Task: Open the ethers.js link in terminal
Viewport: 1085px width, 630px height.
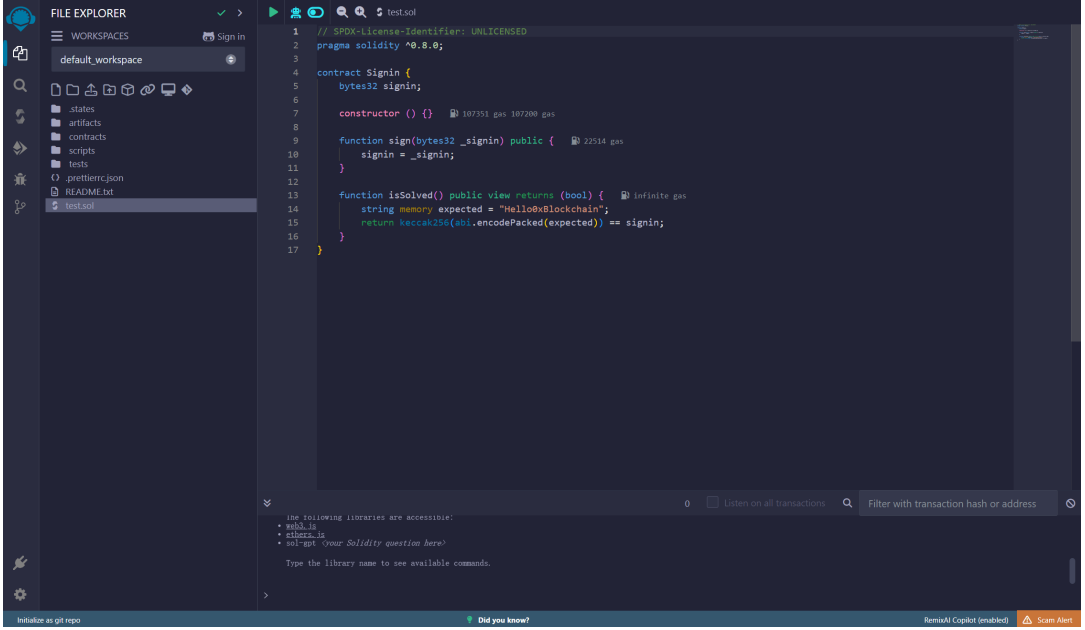Action: 305,534
